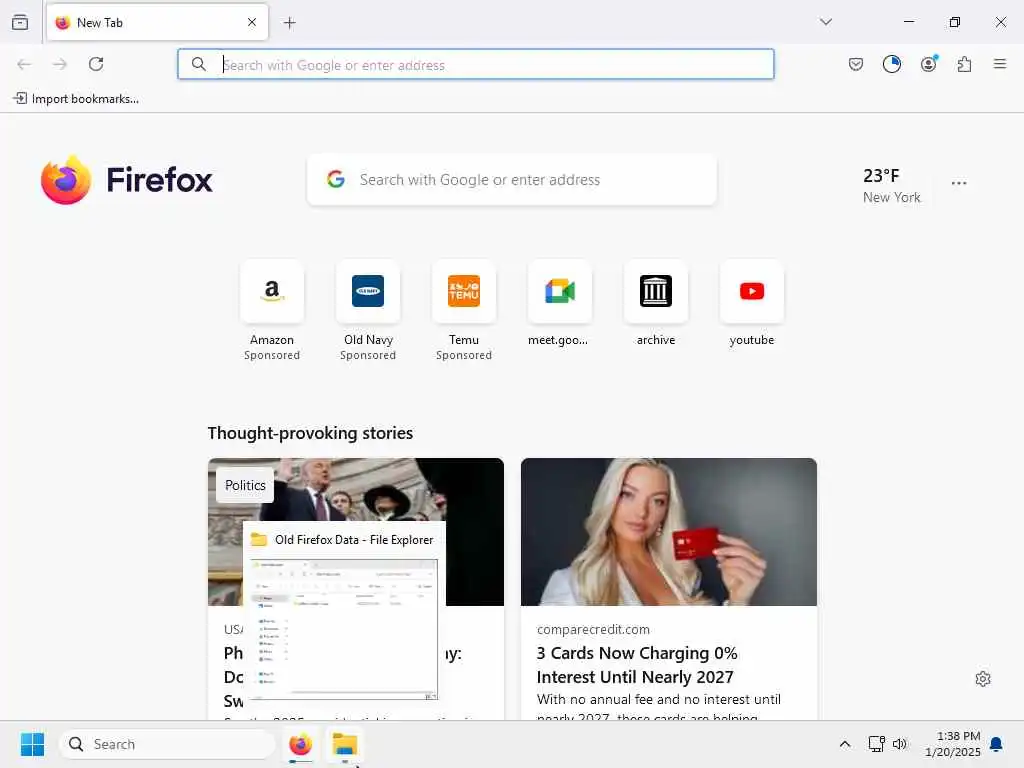Open new tab personalize gear icon
The width and height of the screenshot is (1024, 768).
(x=983, y=679)
